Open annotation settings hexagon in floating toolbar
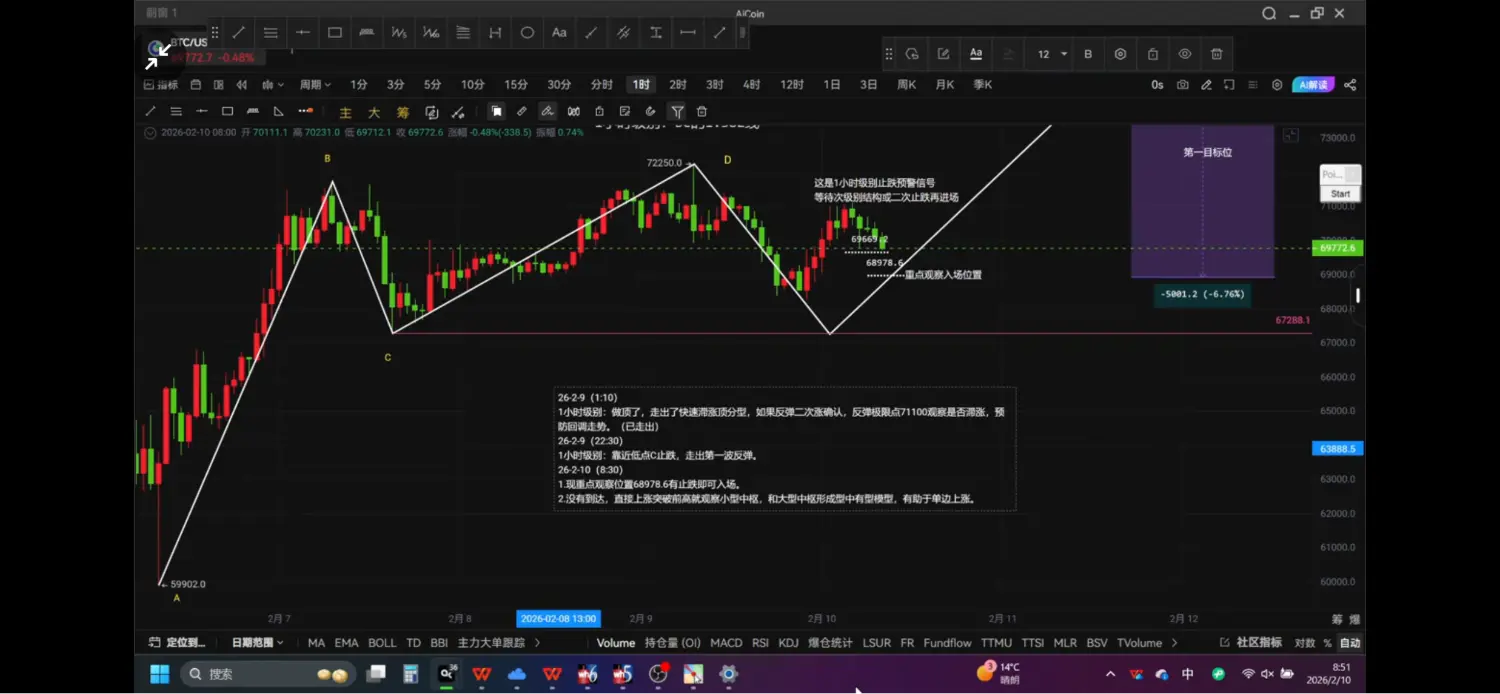Screen dimensions: 1500x694 1120,54
